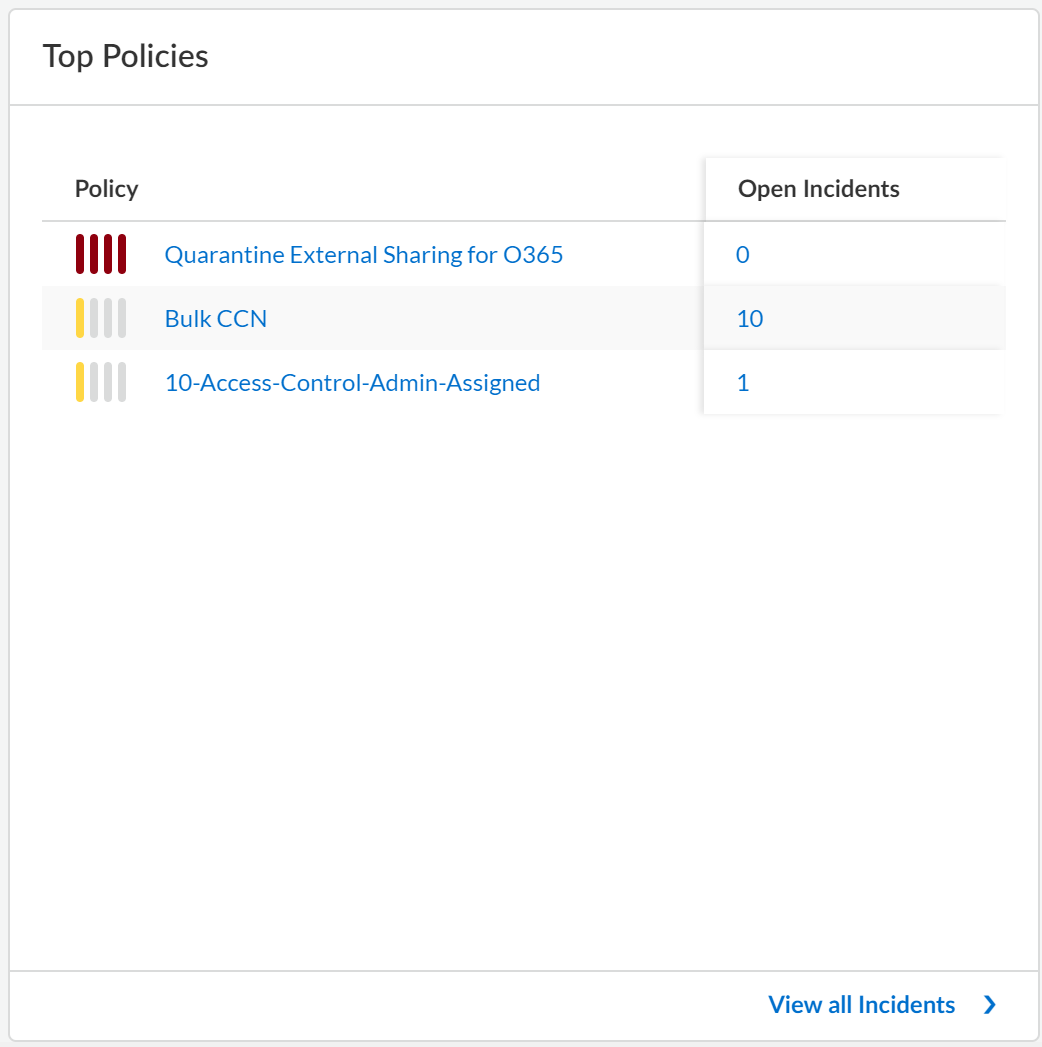Click the chevron arrow beside View all Incidents
The width and height of the screenshot is (1042, 1047).
coord(990,1005)
